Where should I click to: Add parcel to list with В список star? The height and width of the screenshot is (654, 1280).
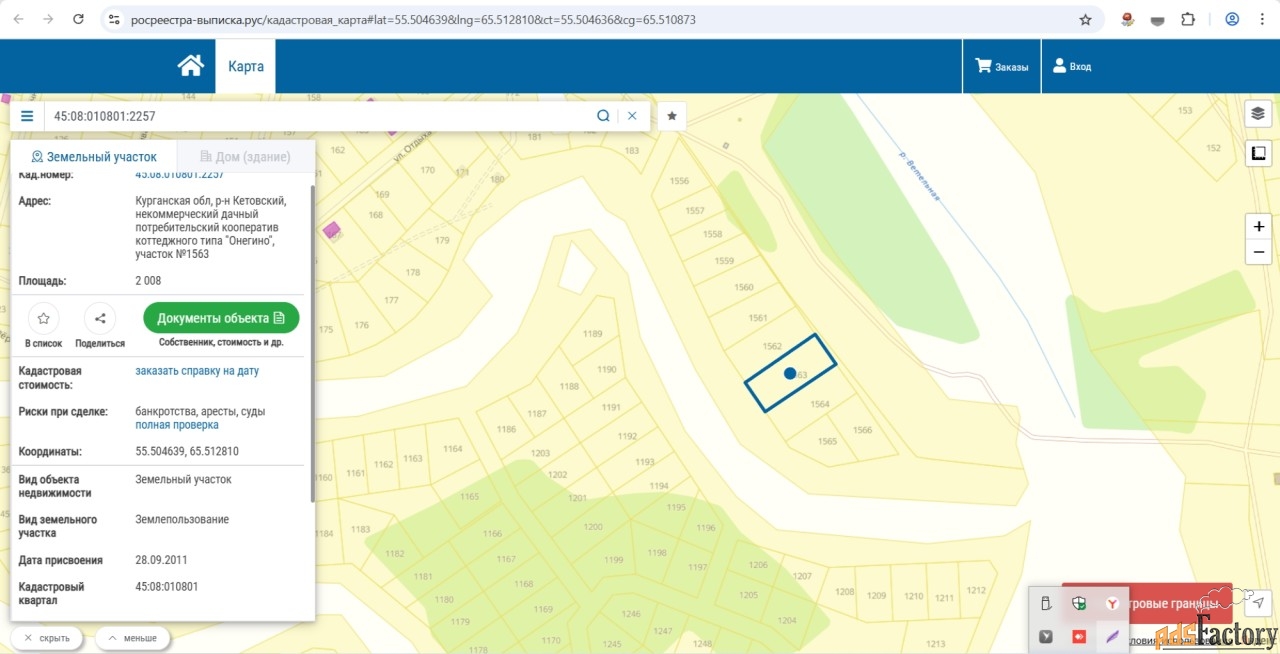coord(43,319)
